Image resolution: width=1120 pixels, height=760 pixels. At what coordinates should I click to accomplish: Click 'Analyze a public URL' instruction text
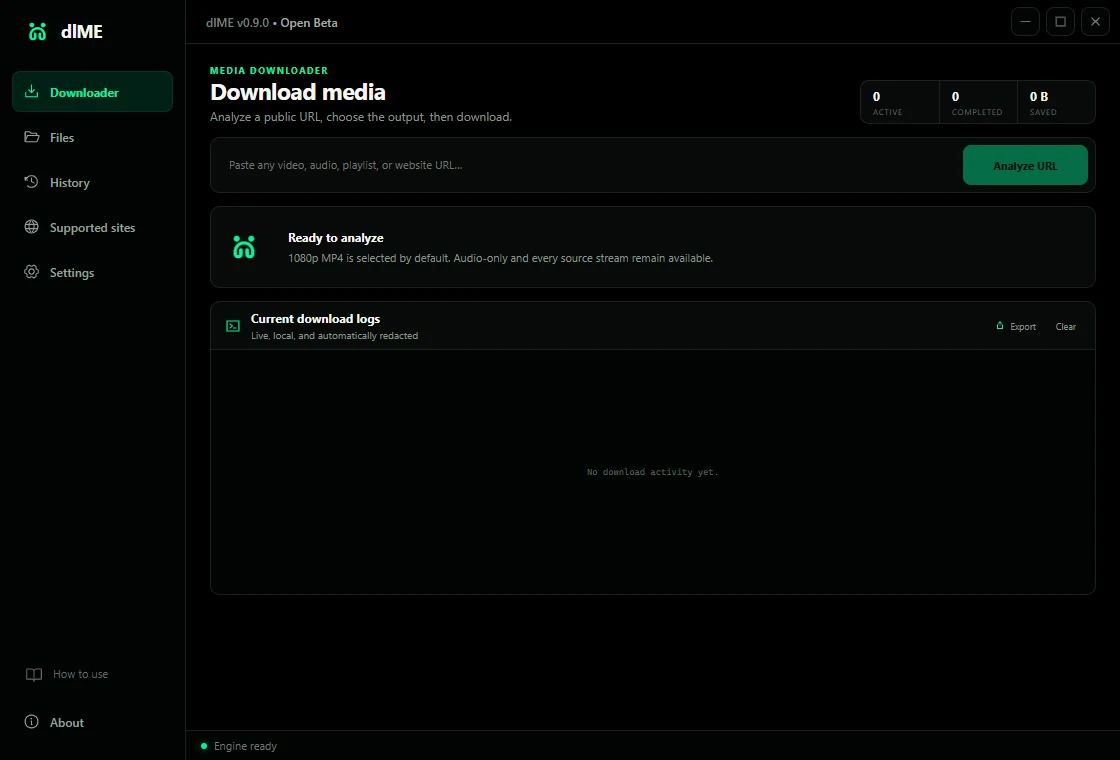tap(361, 116)
